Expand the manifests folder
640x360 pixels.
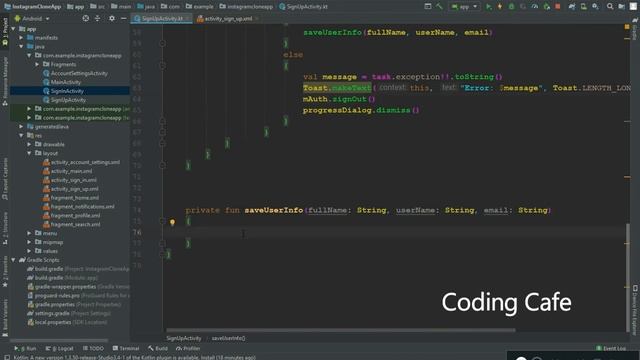pyautogui.click(x=21, y=38)
